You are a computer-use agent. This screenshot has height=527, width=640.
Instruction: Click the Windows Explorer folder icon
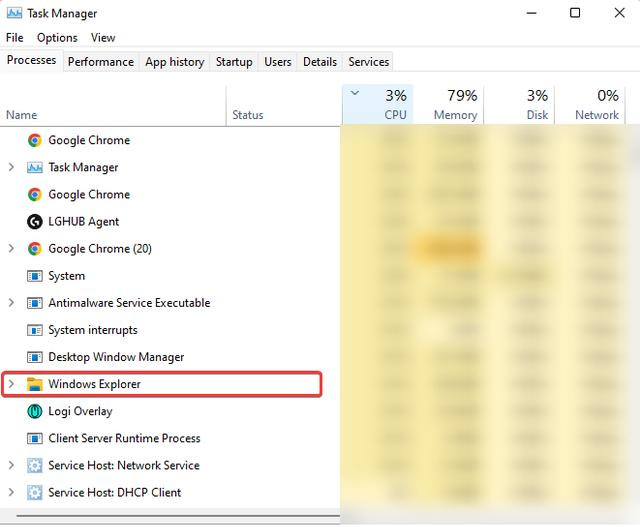[x=35, y=384]
